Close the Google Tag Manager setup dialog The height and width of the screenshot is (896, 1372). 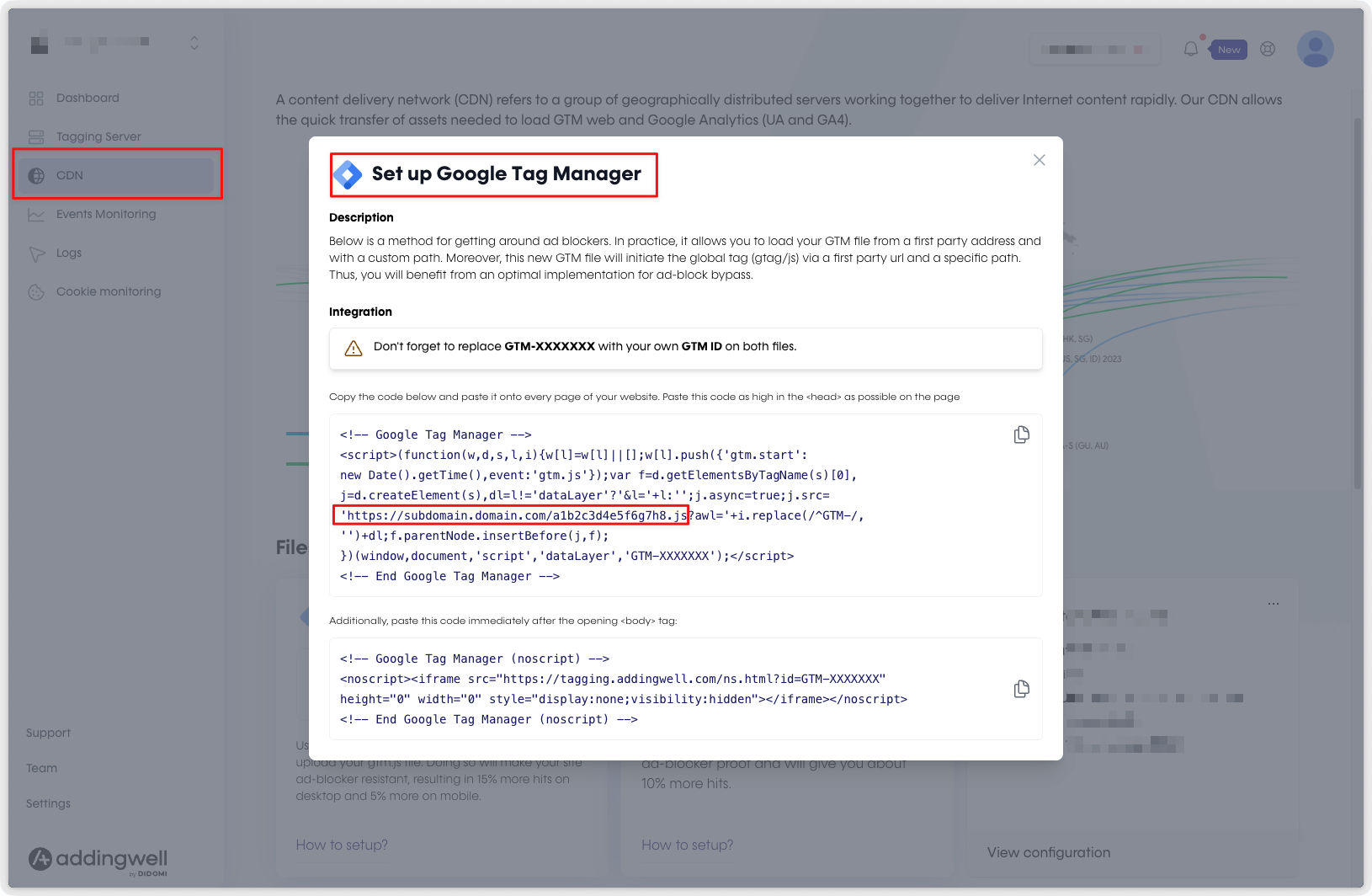(1040, 160)
